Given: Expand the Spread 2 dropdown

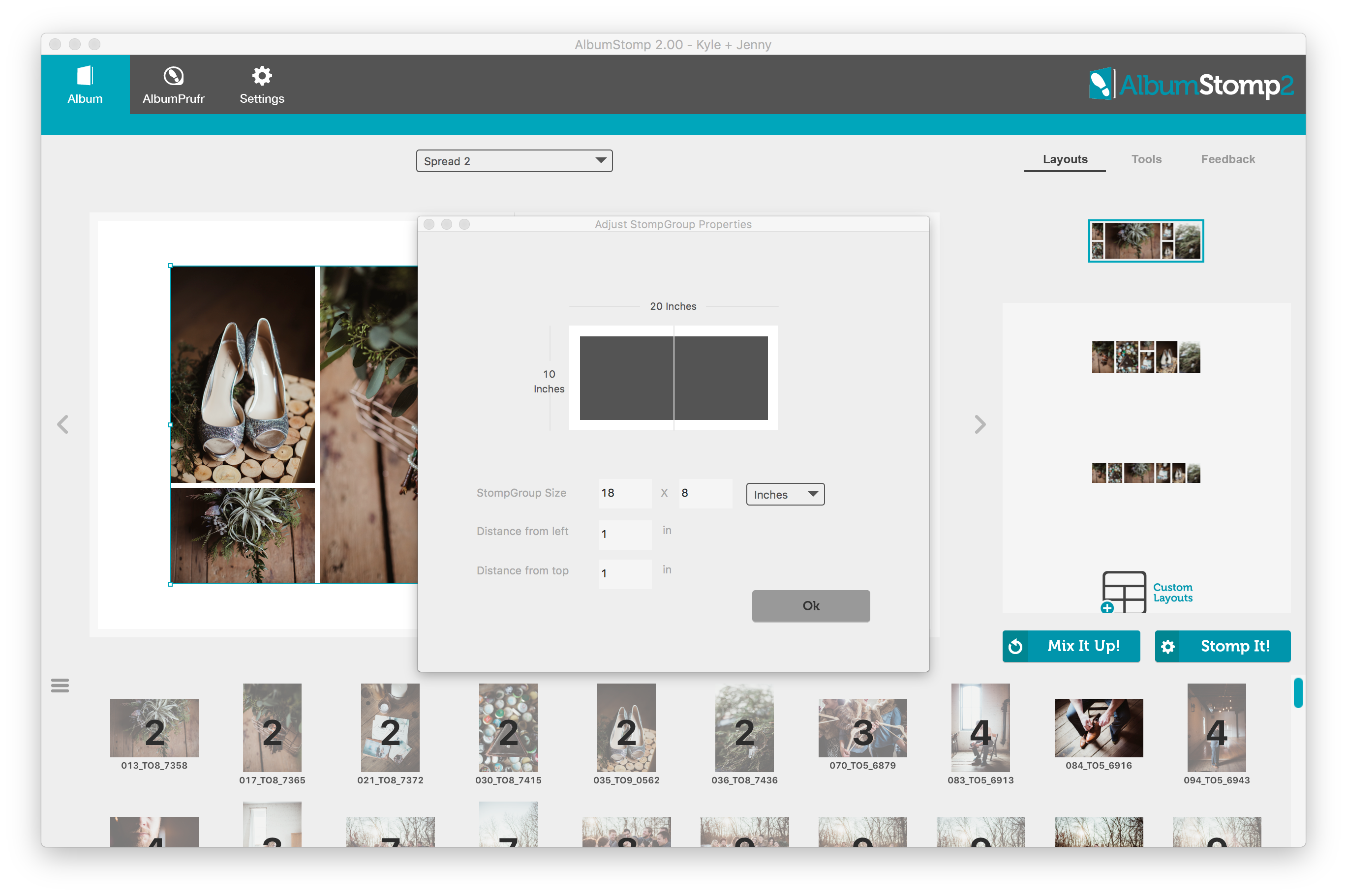Looking at the screenshot, I should (x=514, y=161).
